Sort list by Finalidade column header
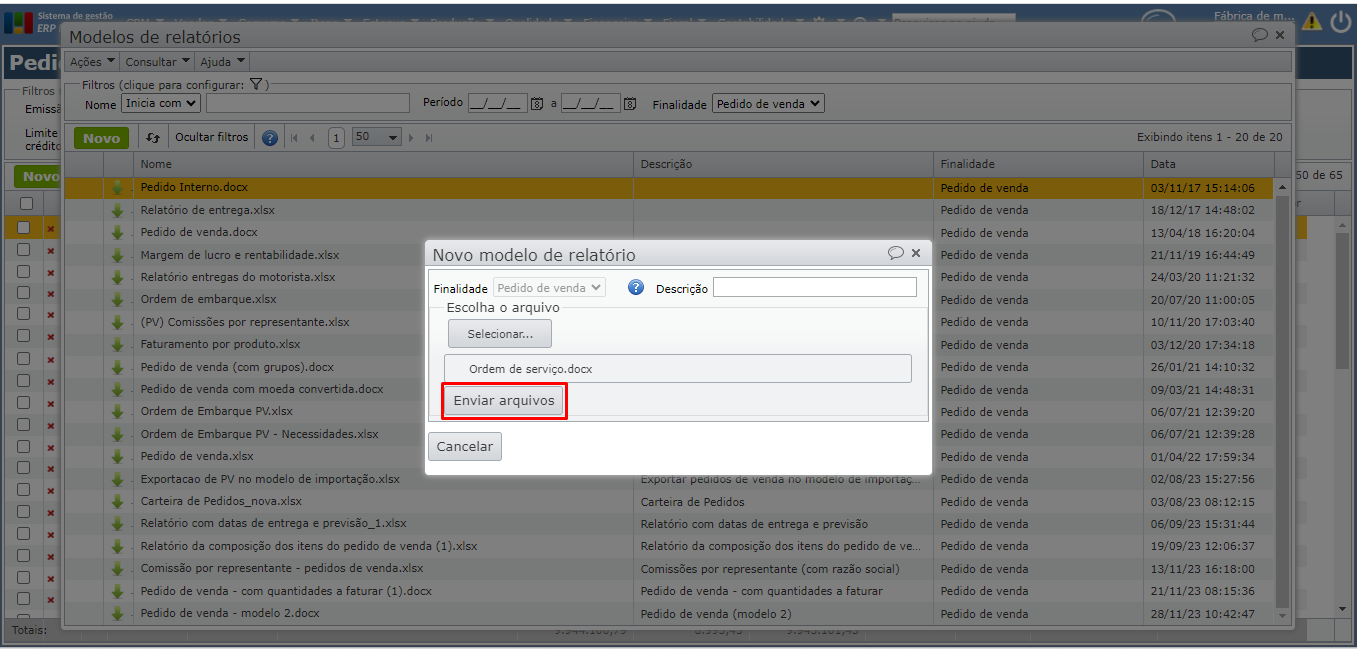The height and width of the screenshot is (649, 1357). point(1039,164)
